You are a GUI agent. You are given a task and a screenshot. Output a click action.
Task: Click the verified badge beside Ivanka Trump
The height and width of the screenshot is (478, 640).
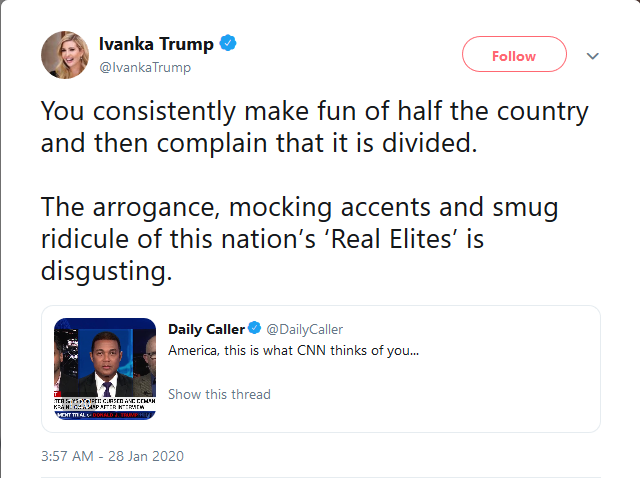229,44
